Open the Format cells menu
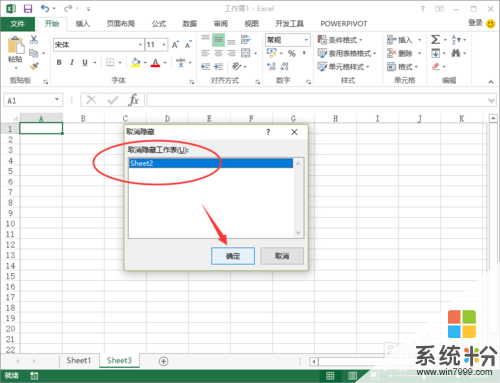 [402, 67]
